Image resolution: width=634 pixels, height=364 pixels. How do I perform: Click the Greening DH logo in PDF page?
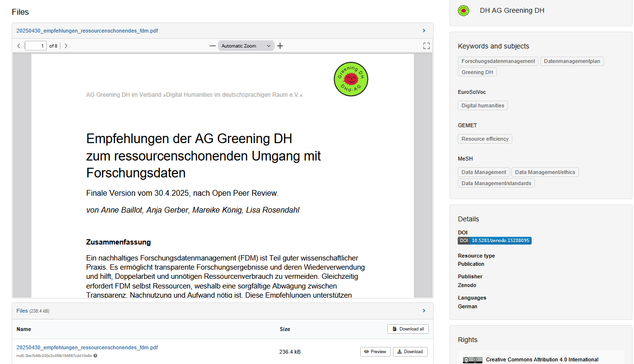(x=351, y=79)
